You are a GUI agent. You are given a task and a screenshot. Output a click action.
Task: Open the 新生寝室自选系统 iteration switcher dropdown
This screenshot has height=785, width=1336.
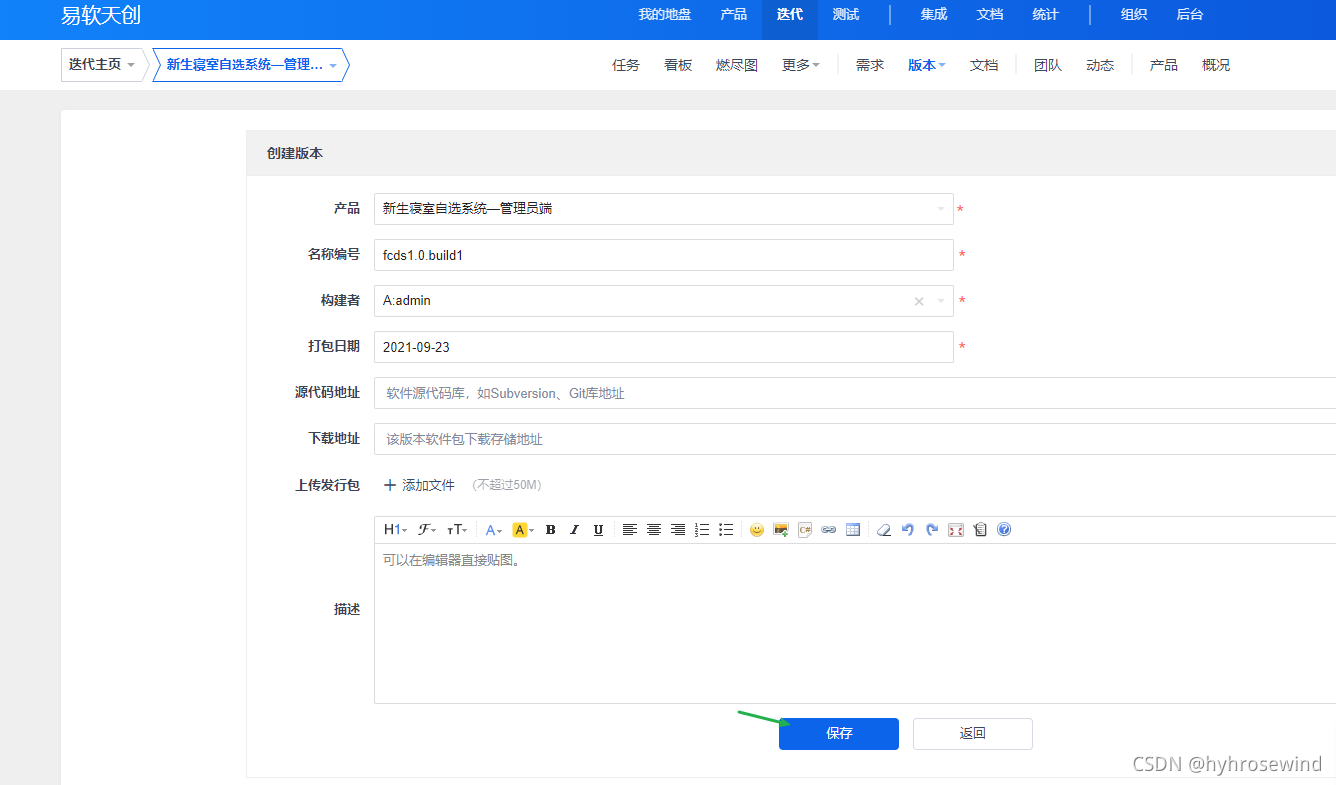tap(251, 64)
